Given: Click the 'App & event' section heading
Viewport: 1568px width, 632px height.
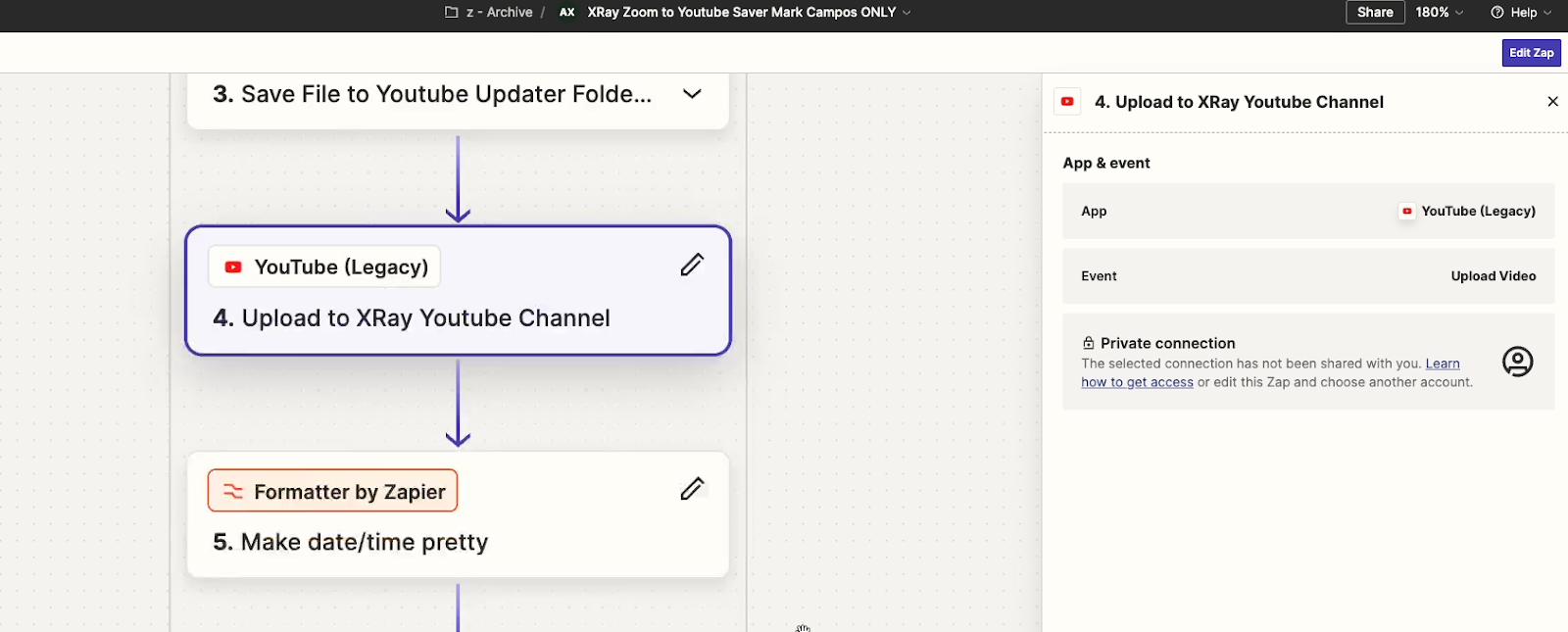Looking at the screenshot, I should coord(1106,163).
